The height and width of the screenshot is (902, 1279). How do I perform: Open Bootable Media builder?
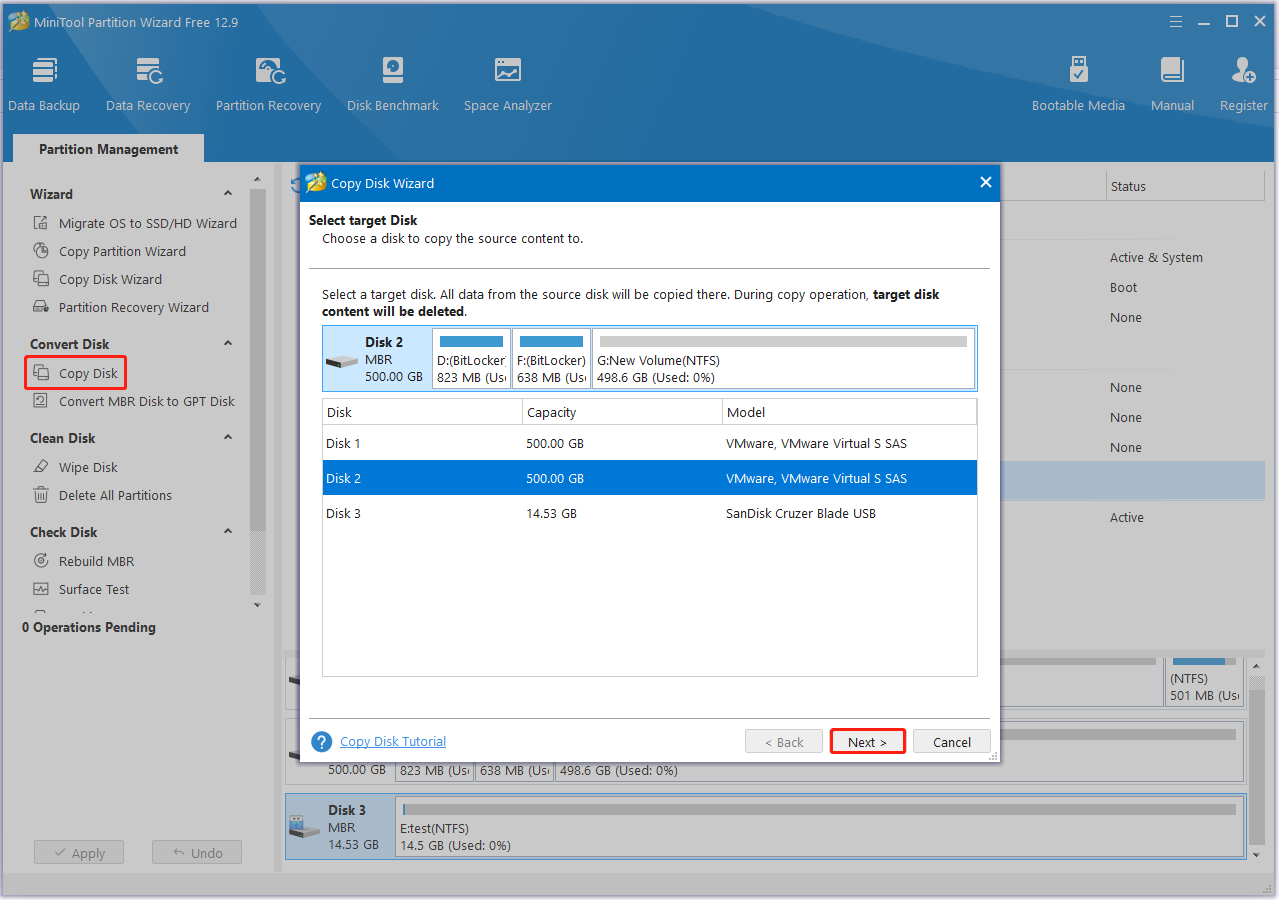pos(1078,84)
